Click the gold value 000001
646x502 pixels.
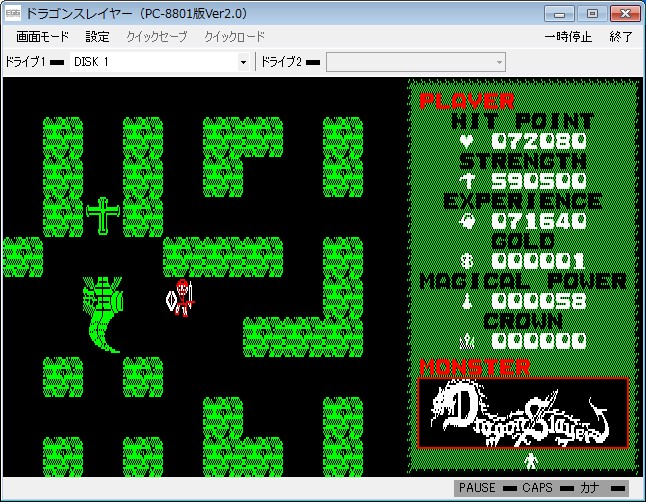tap(539, 261)
